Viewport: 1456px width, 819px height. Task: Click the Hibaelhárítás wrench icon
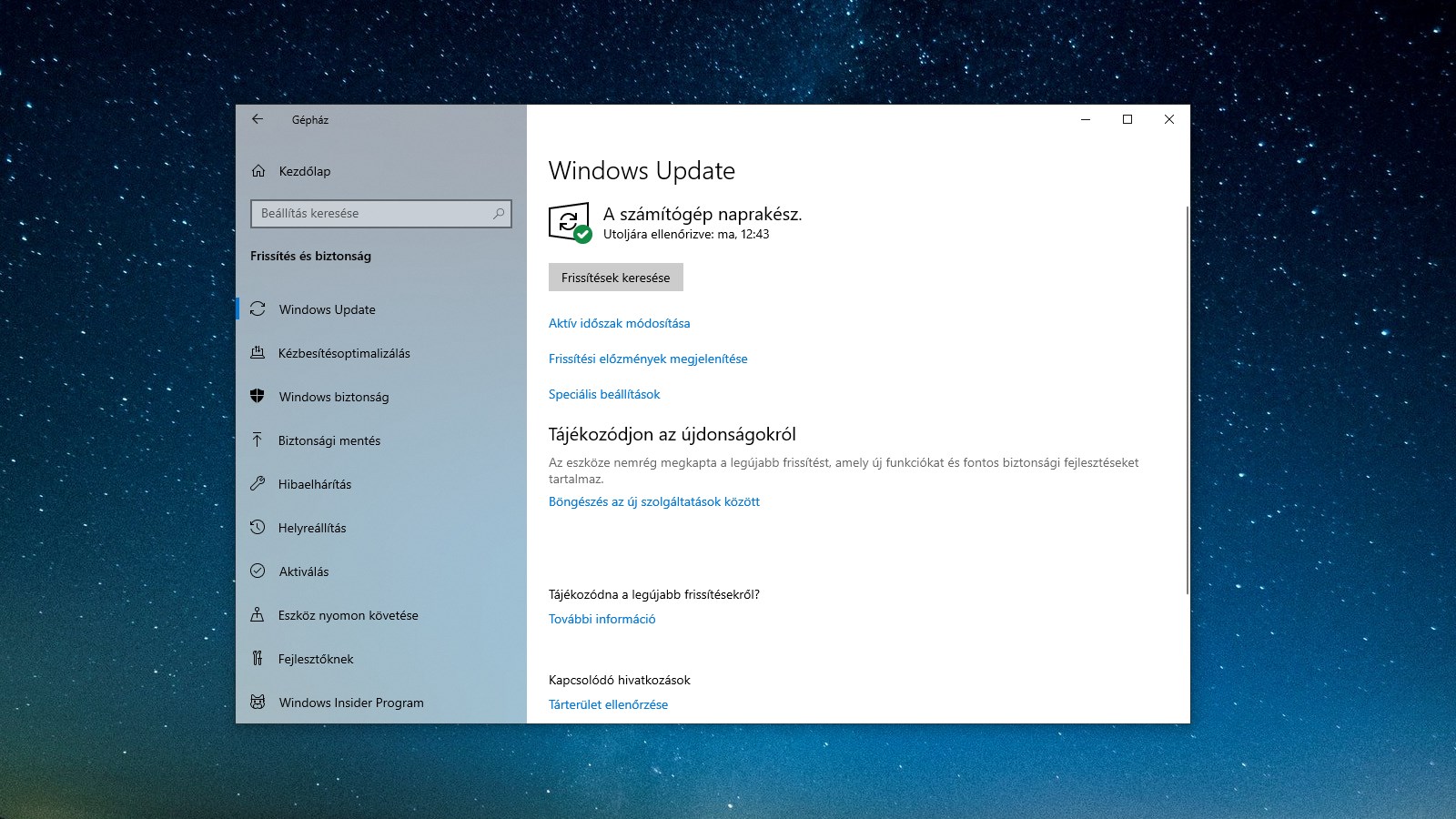[x=258, y=484]
